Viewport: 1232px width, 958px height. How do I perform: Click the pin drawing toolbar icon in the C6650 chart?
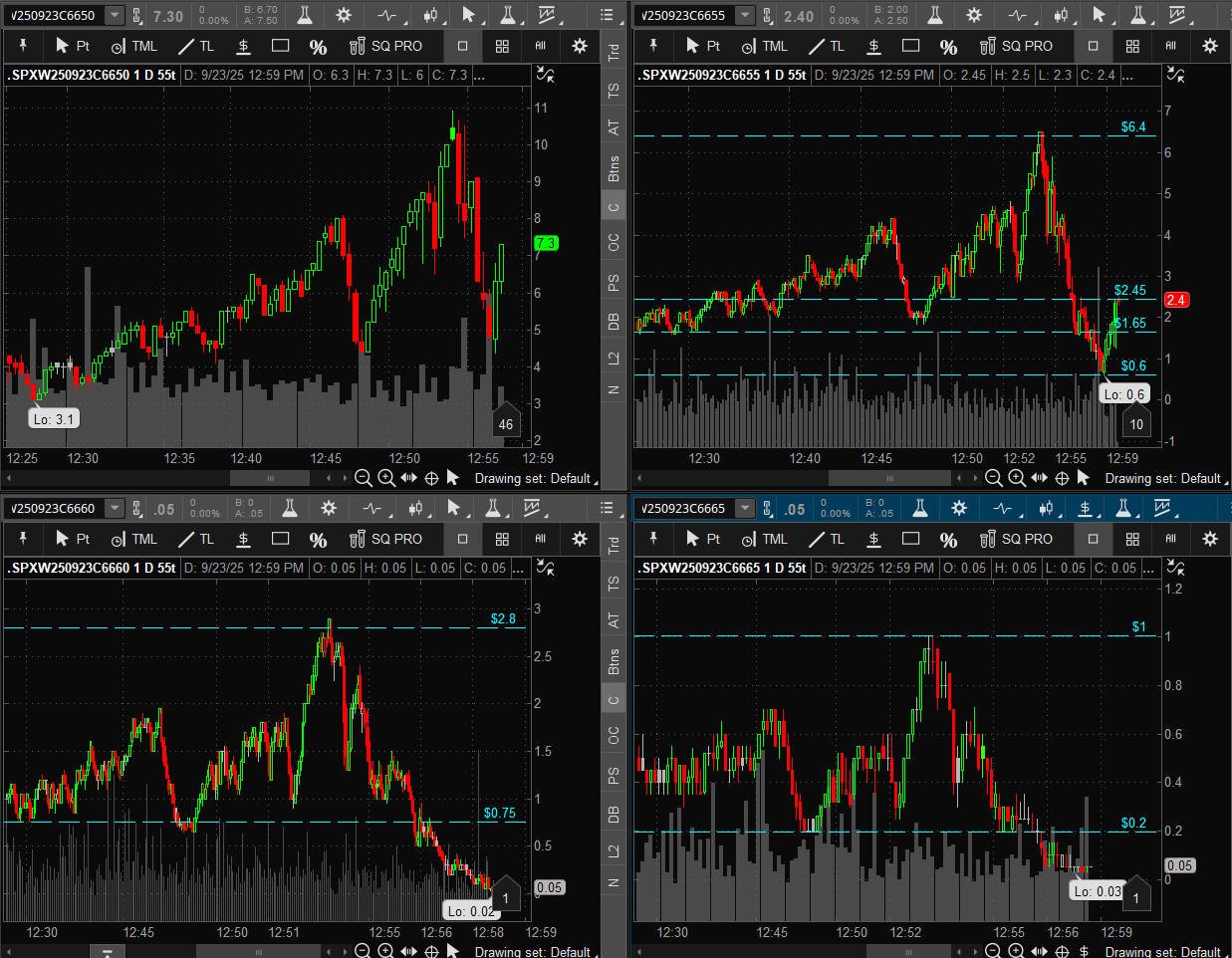(22, 46)
